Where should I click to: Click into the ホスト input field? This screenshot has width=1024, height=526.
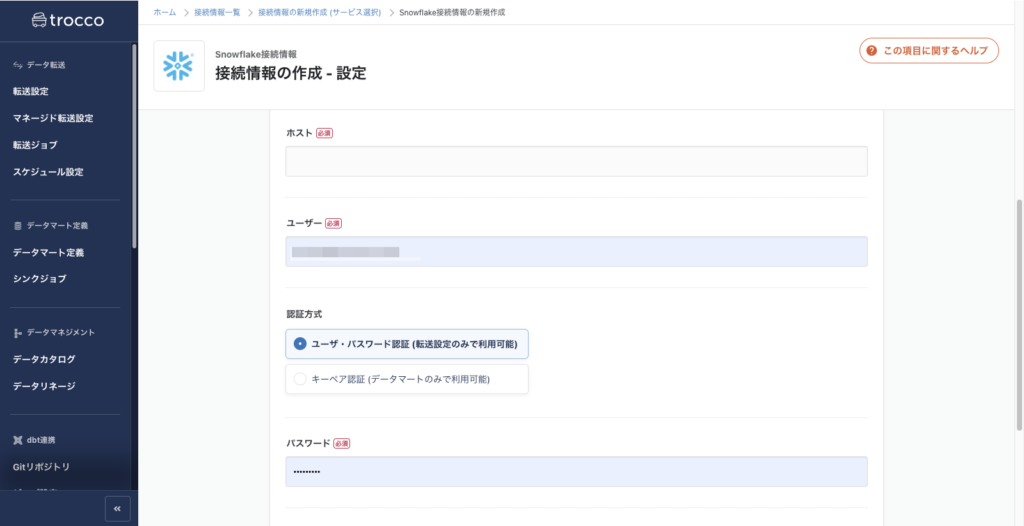tap(576, 162)
